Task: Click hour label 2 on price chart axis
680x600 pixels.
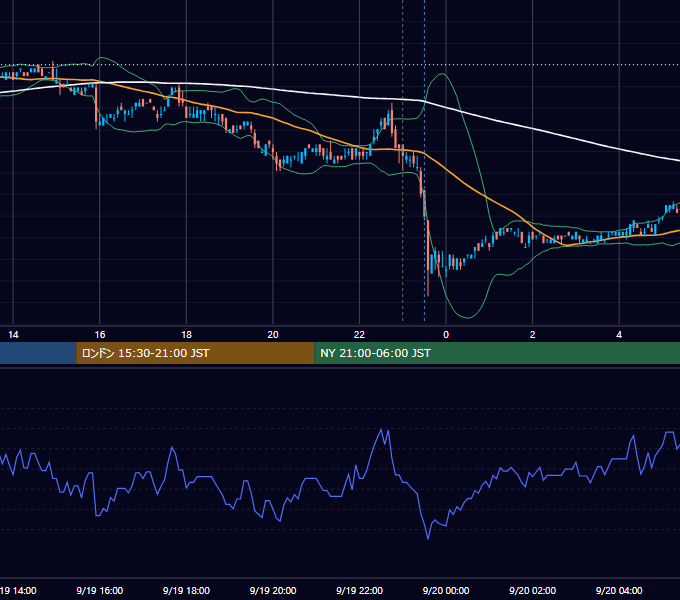Action: (533, 335)
